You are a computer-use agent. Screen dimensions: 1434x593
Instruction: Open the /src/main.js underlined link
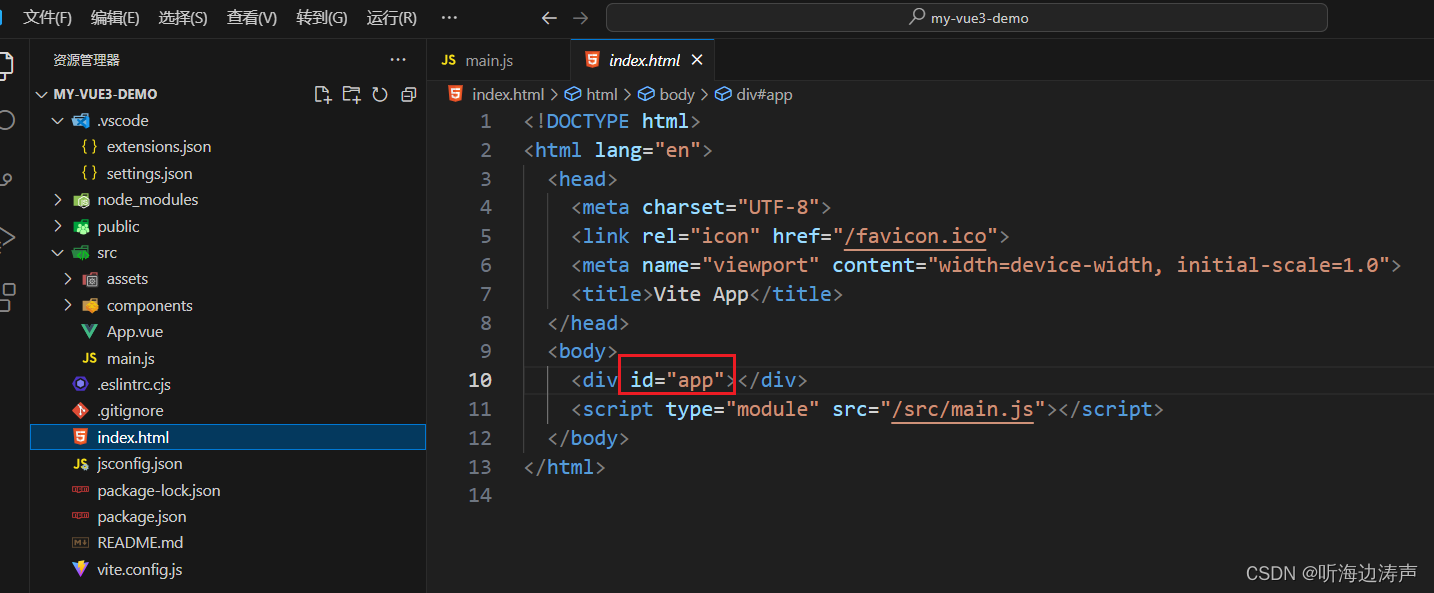pyautogui.click(x=963, y=408)
